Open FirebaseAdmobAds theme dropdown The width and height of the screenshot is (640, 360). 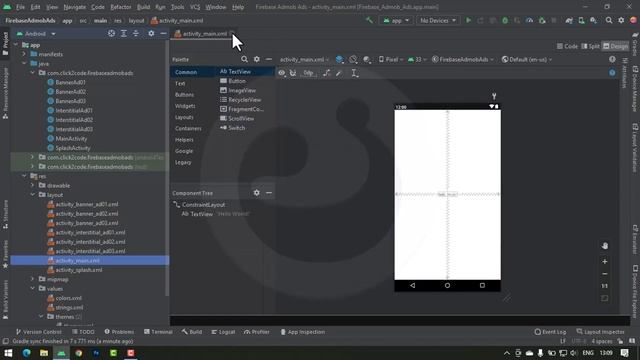[x=463, y=60]
